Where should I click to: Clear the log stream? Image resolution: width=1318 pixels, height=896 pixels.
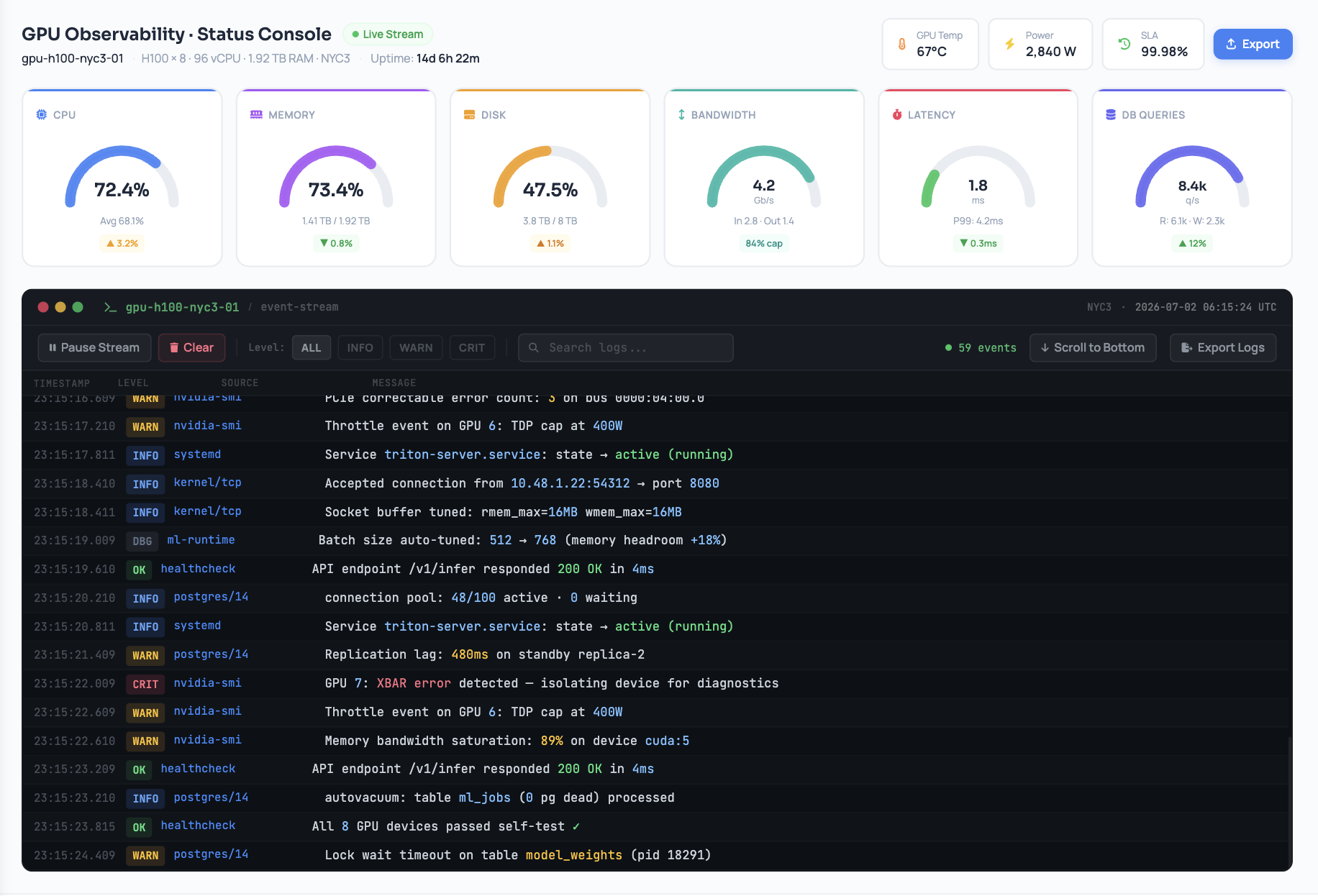click(x=191, y=347)
